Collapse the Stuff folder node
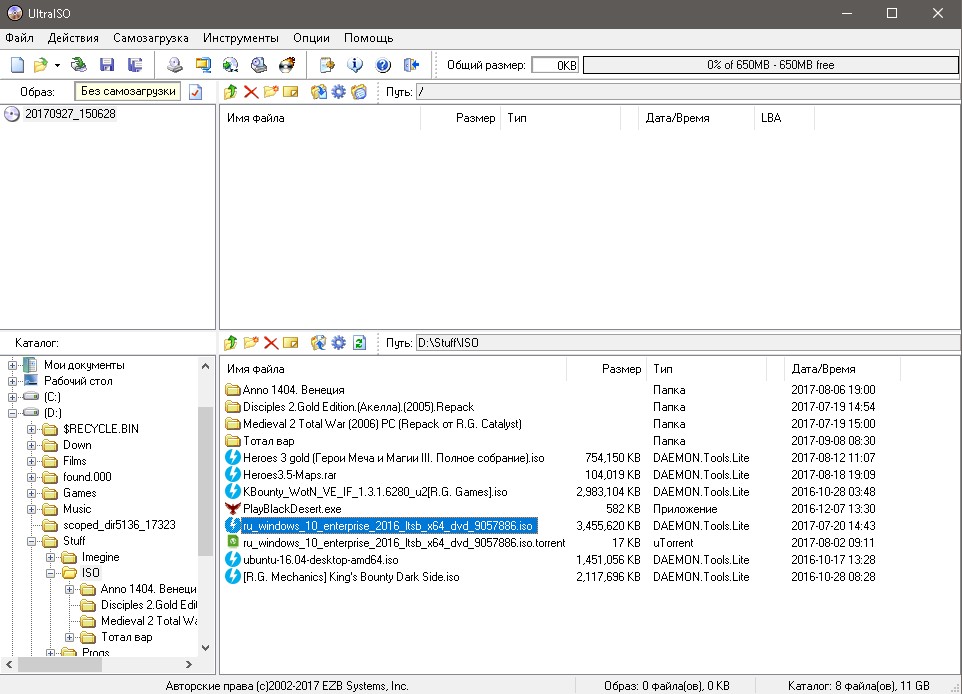Screen dimensions: 962x694 coord(31,541)
